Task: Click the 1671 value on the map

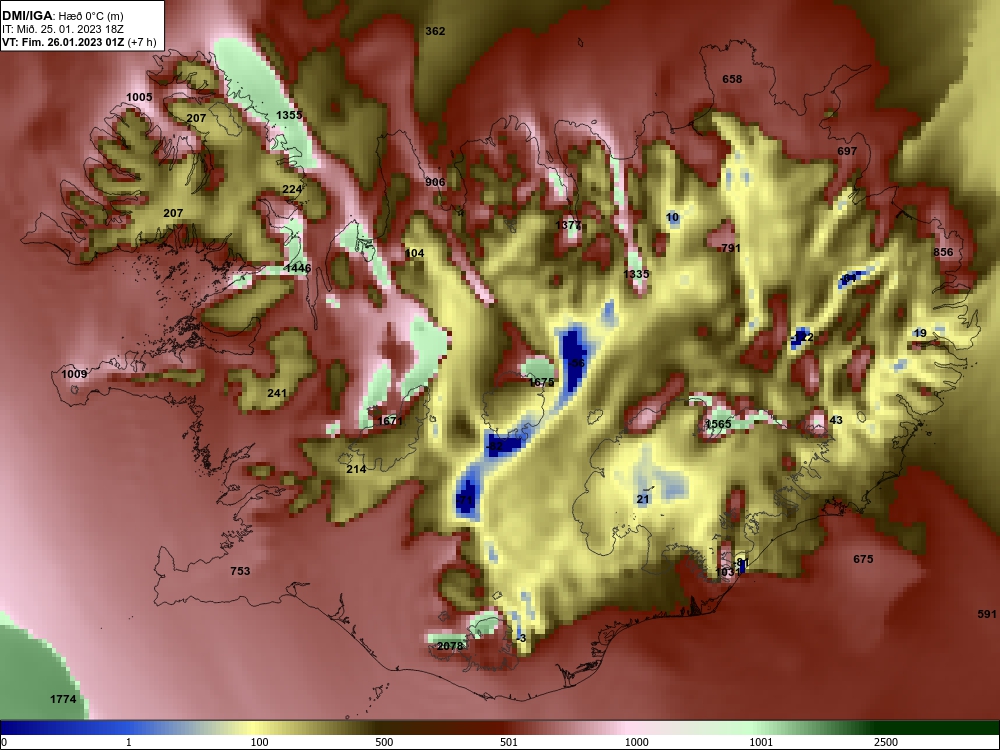Action: point(390,421)
